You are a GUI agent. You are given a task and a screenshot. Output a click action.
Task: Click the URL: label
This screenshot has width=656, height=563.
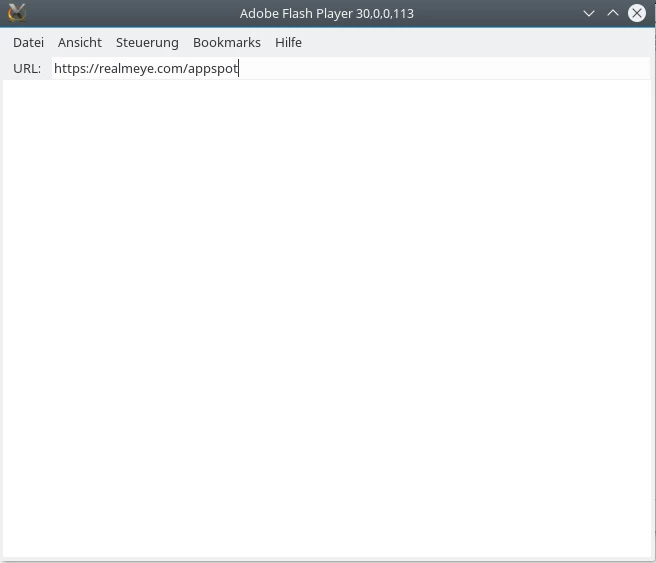tap(27, 69)
